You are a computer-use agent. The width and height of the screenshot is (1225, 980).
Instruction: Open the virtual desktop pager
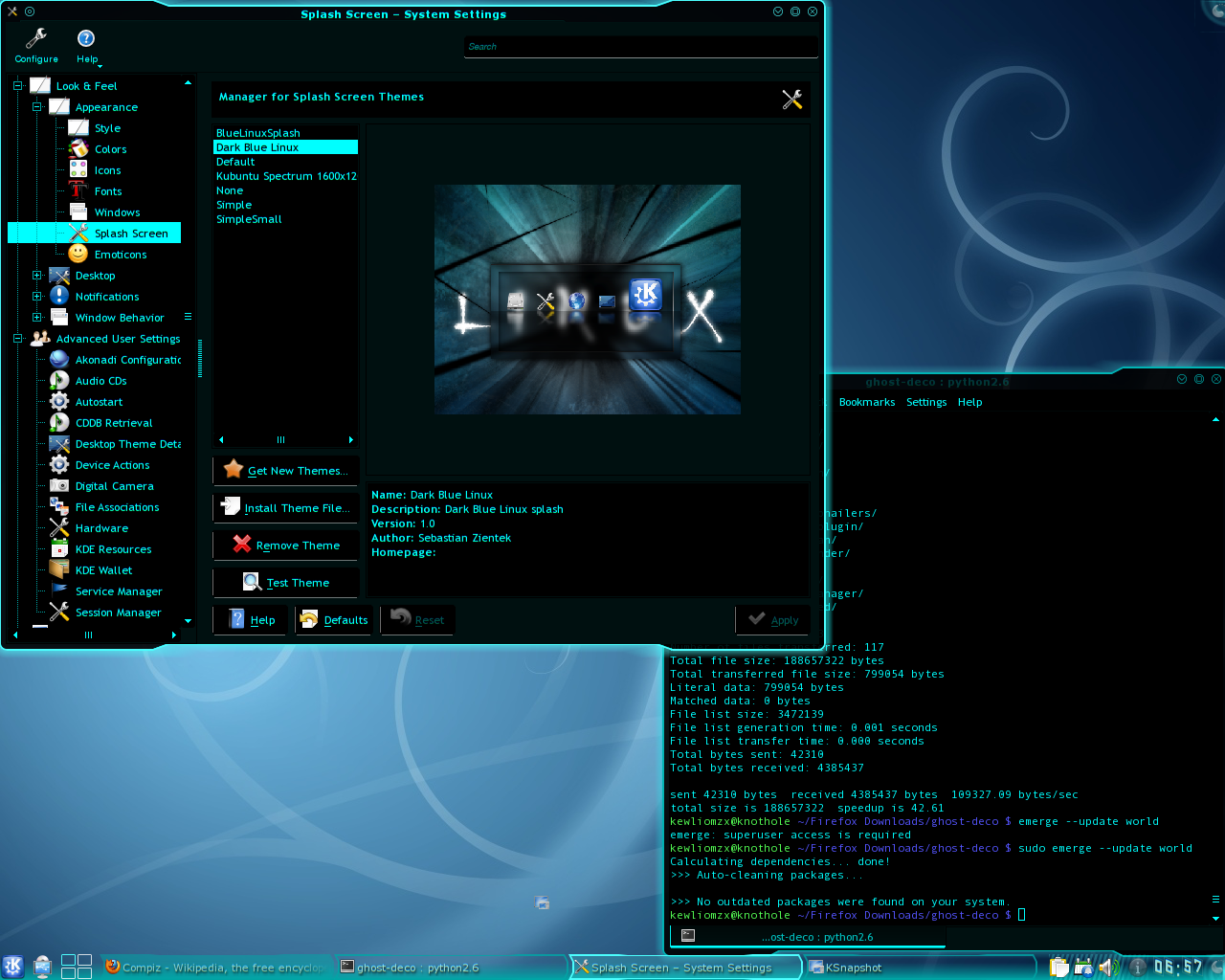pos(77,967)
